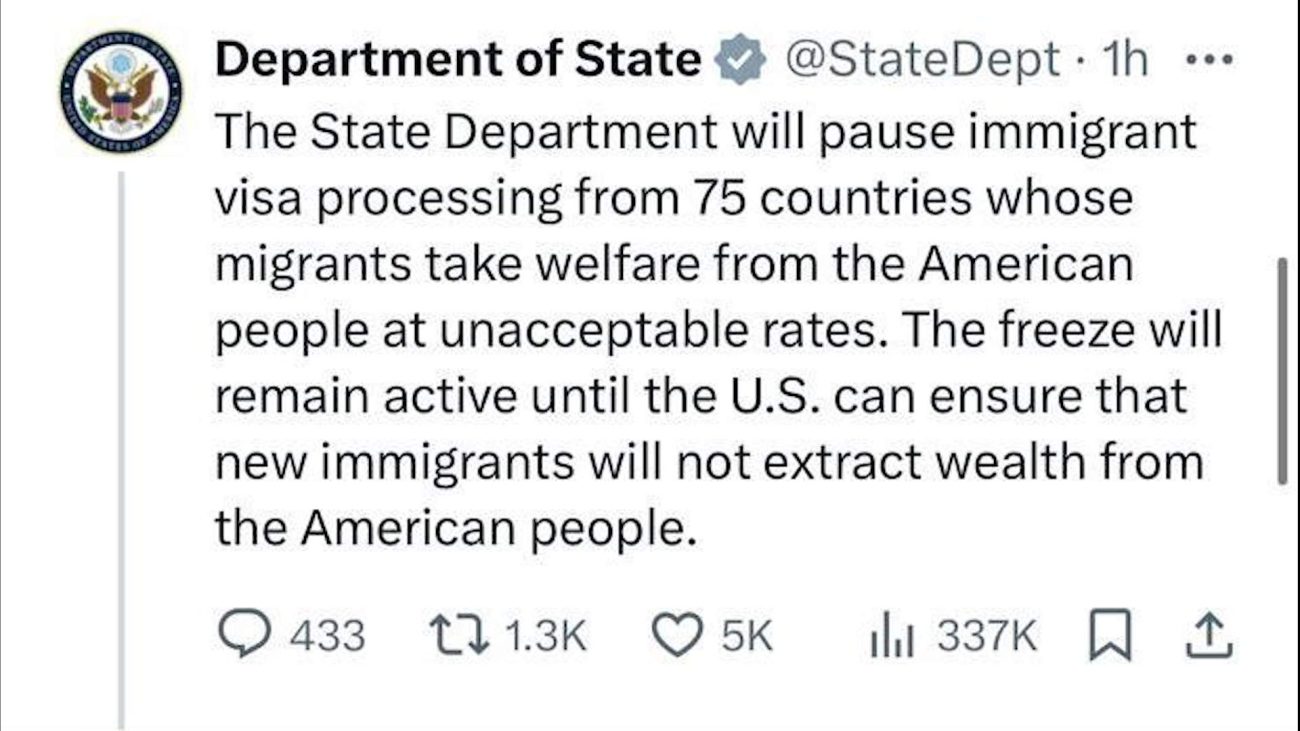Click the 1.3K reposts count
The image size is (1300, 731).
point(546,637)
